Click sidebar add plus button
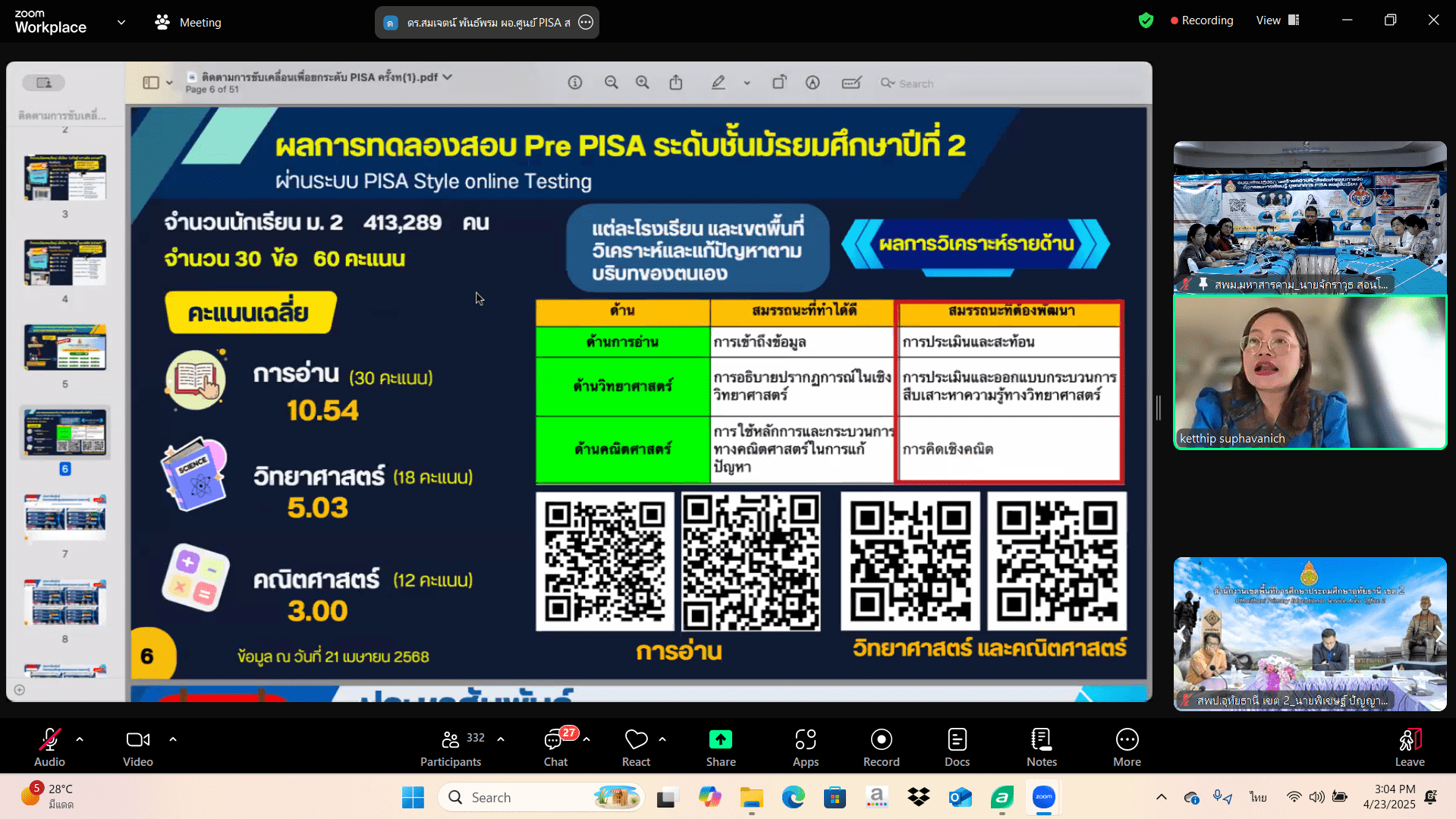1456x819 pixels. [x=20, y=689]
